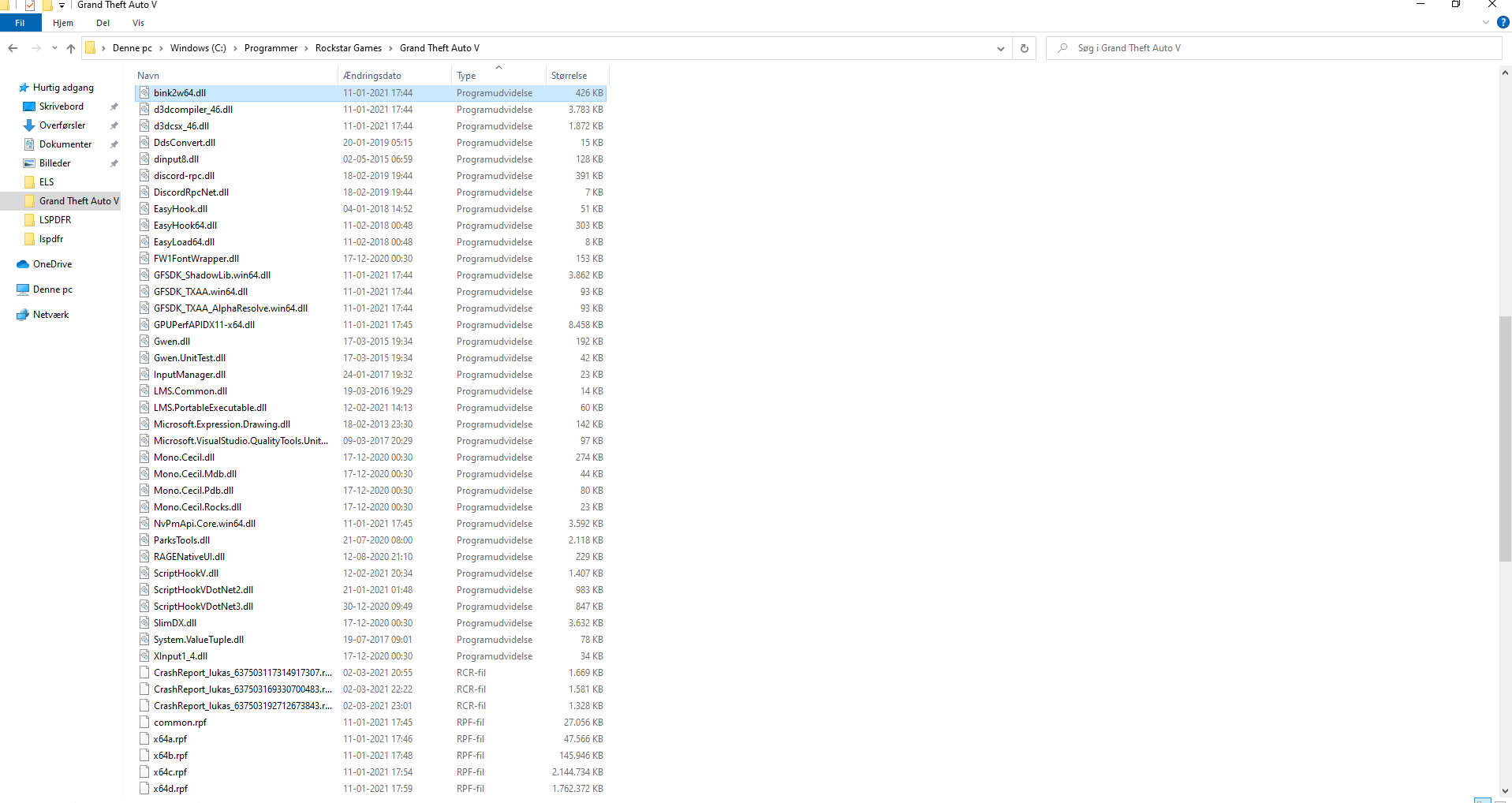Open the Help question mark icon
This screenshot has height=803, width=1512.
[x=1503, y=23]
